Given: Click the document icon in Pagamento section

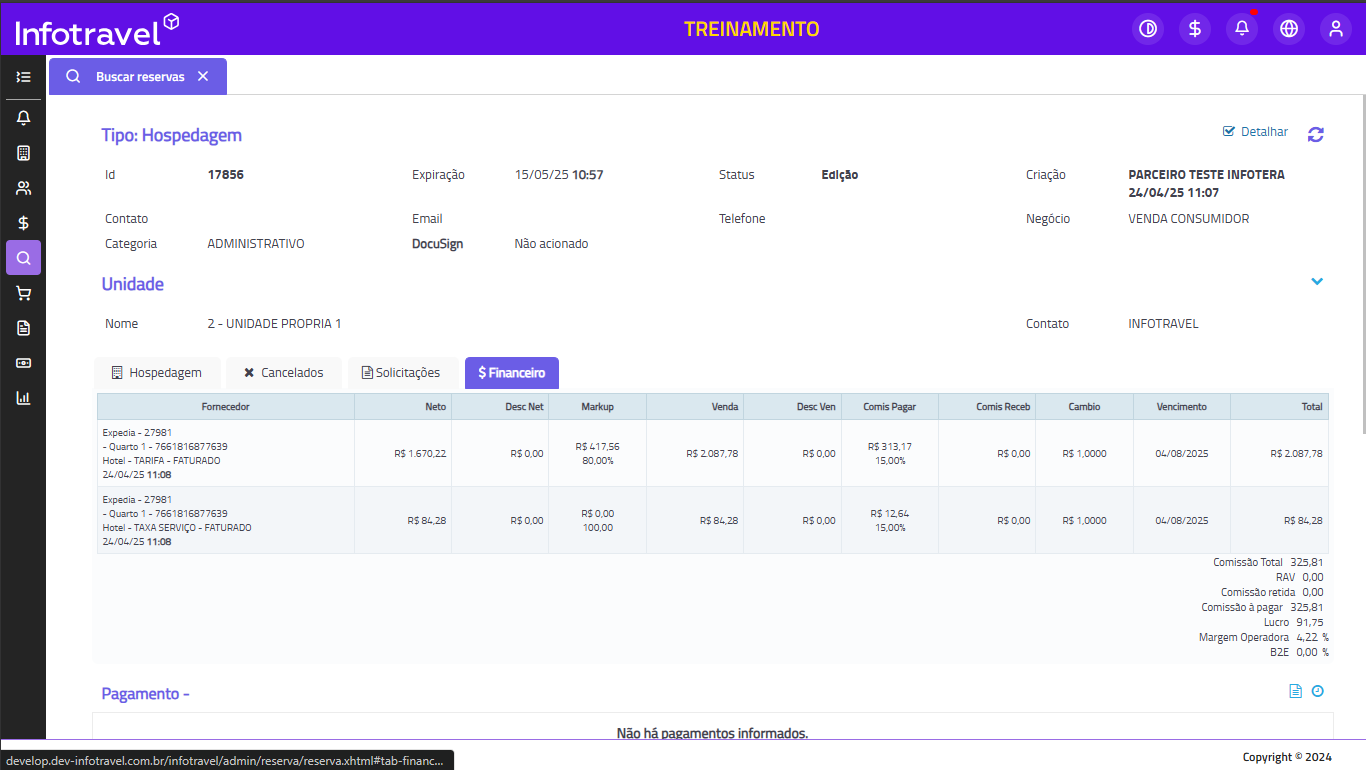Looking at the screenshot, I should 1295,691.
